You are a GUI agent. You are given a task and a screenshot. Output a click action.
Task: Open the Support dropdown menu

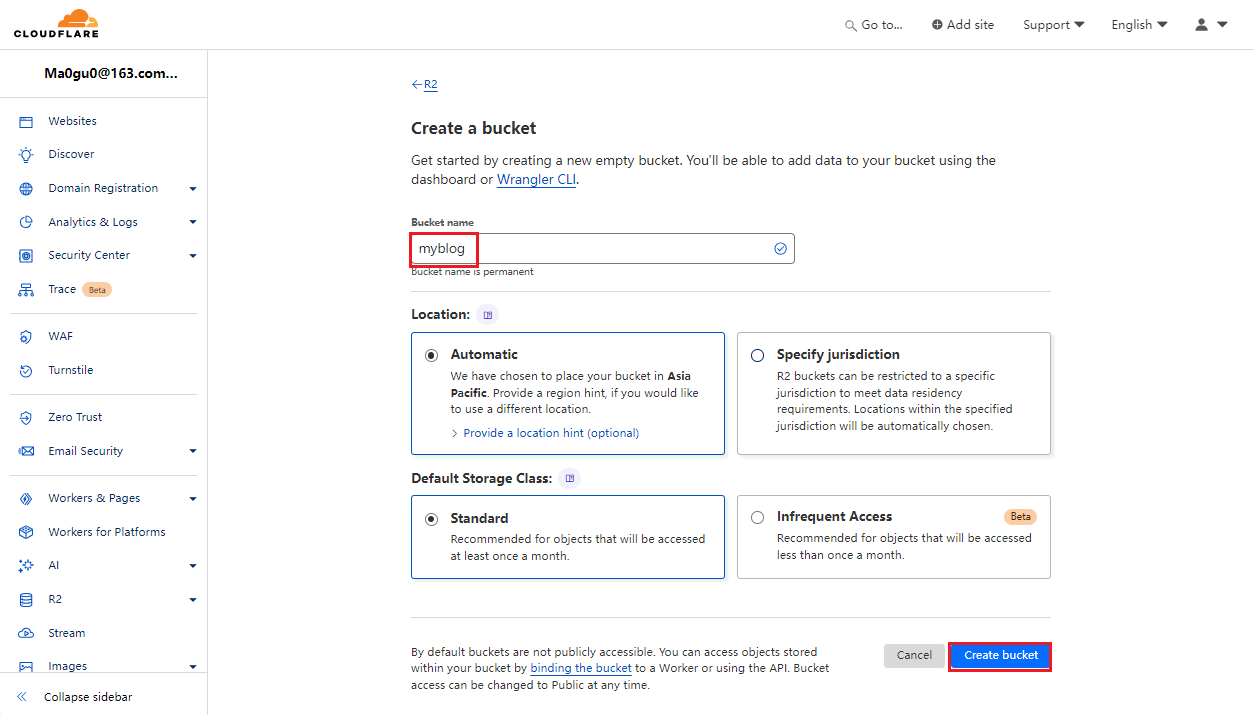(1053, 25)
